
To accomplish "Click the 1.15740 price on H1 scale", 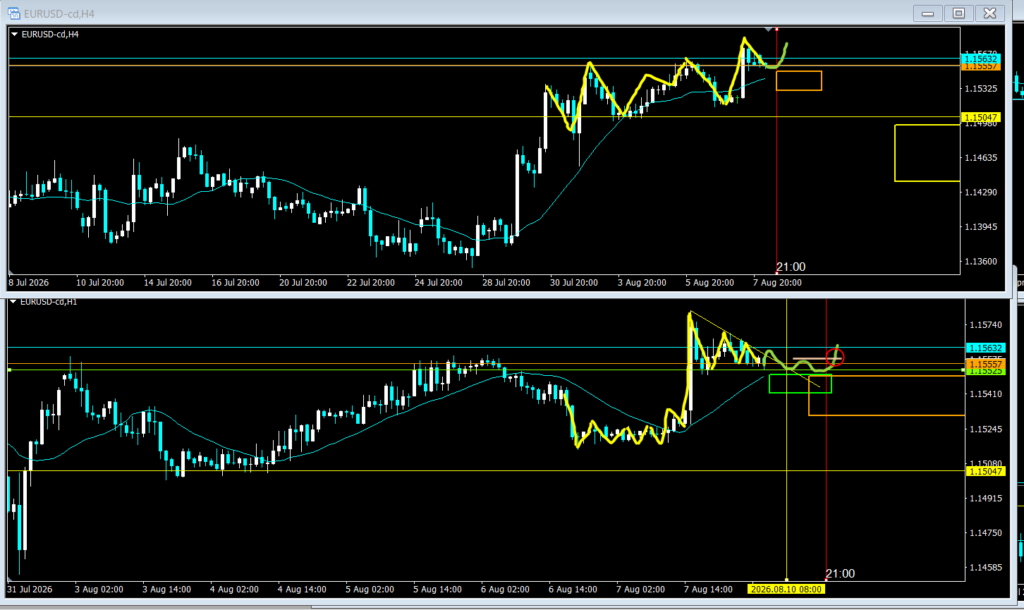I will click(985, 325).
